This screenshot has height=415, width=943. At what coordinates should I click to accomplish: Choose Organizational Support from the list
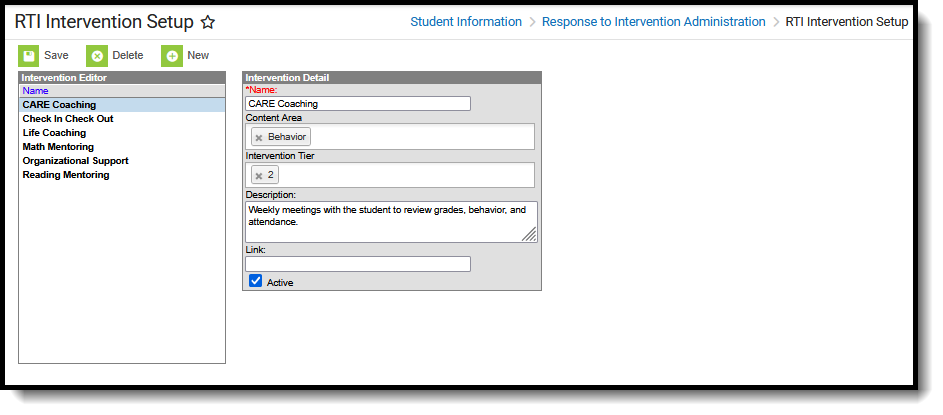(x=75, y=161)
